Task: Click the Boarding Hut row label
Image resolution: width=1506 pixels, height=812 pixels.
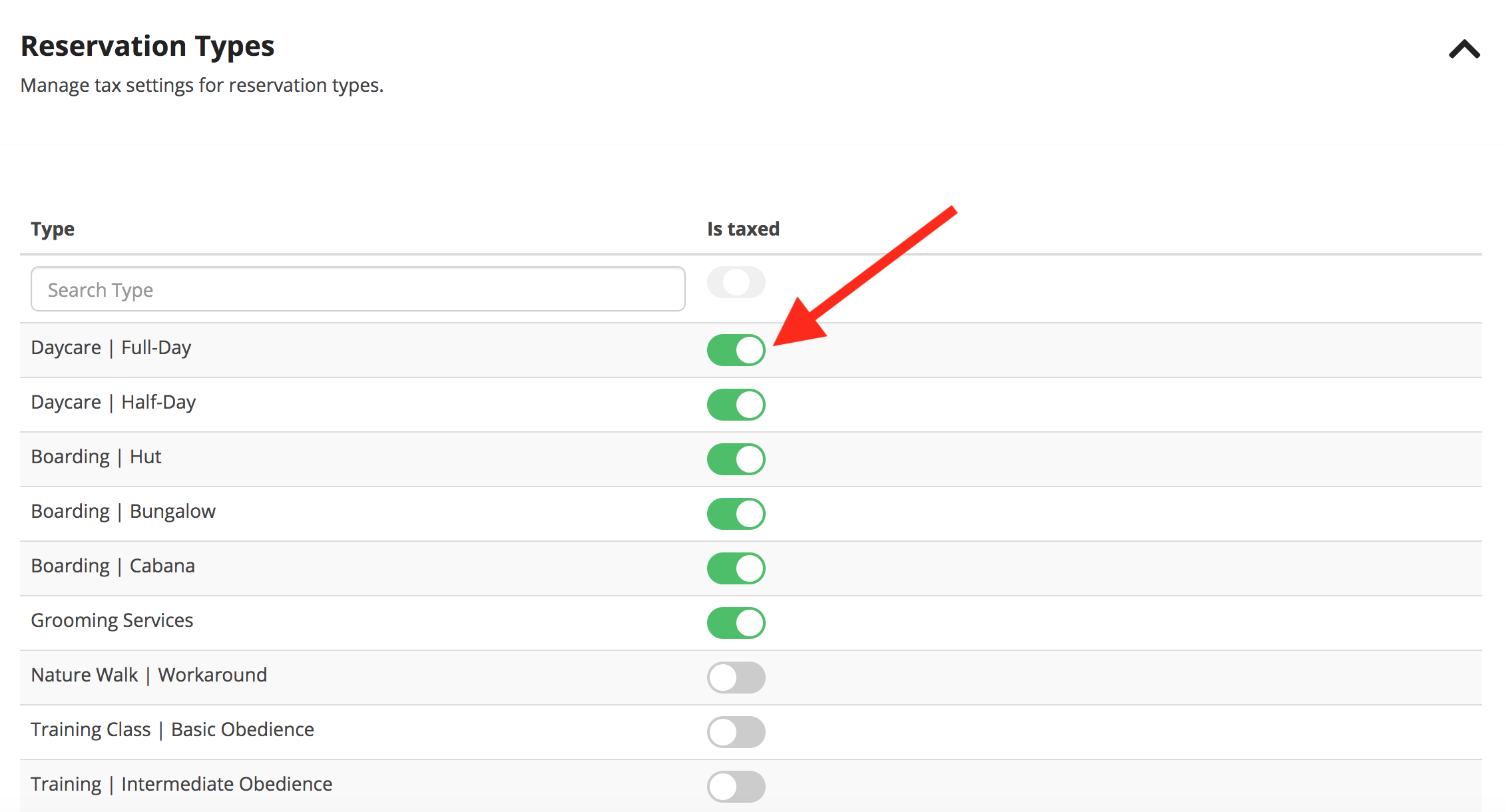Action: [x=96, y=456]
